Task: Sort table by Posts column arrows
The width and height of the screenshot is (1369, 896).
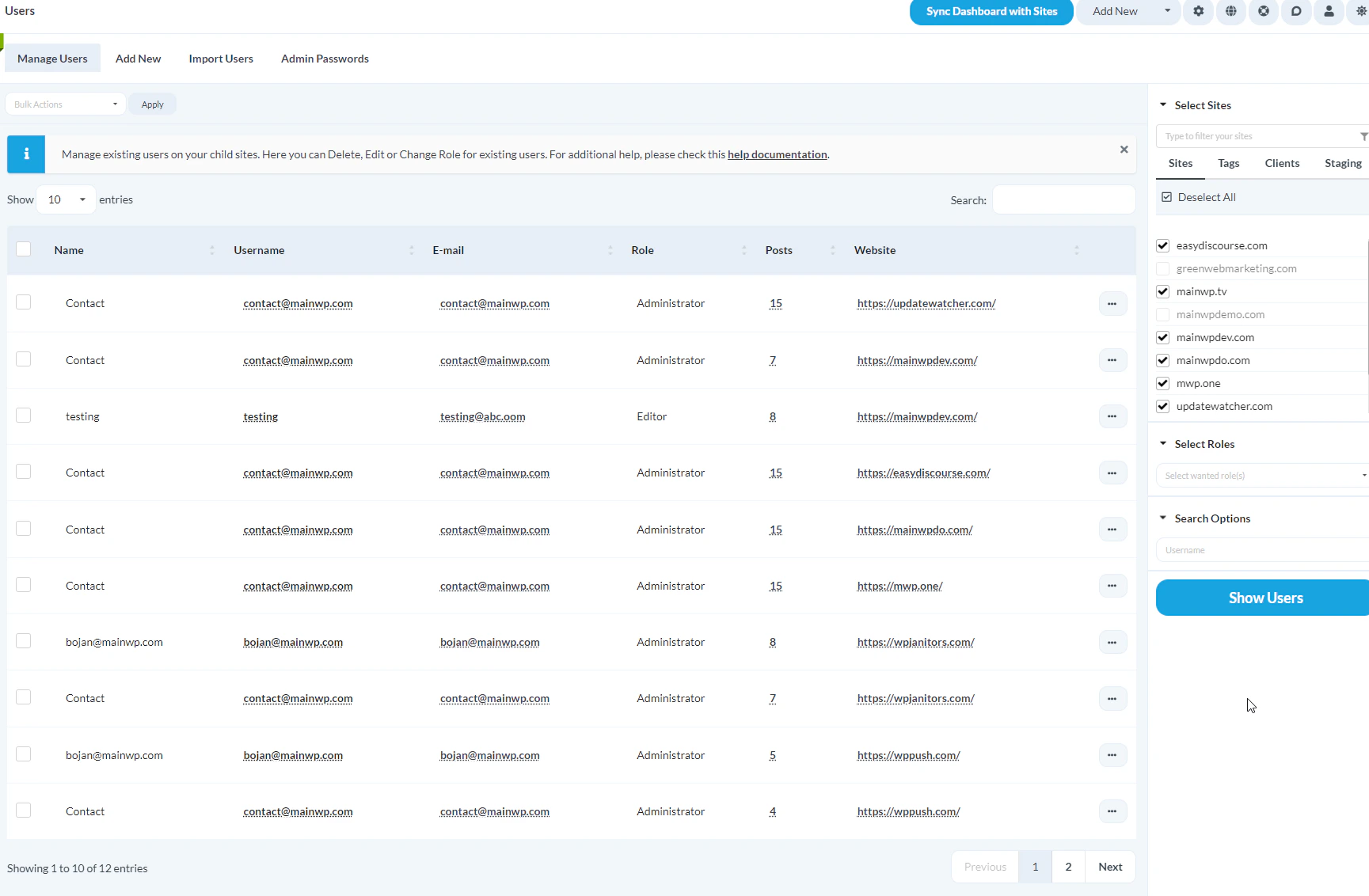Action: point(832,250)
